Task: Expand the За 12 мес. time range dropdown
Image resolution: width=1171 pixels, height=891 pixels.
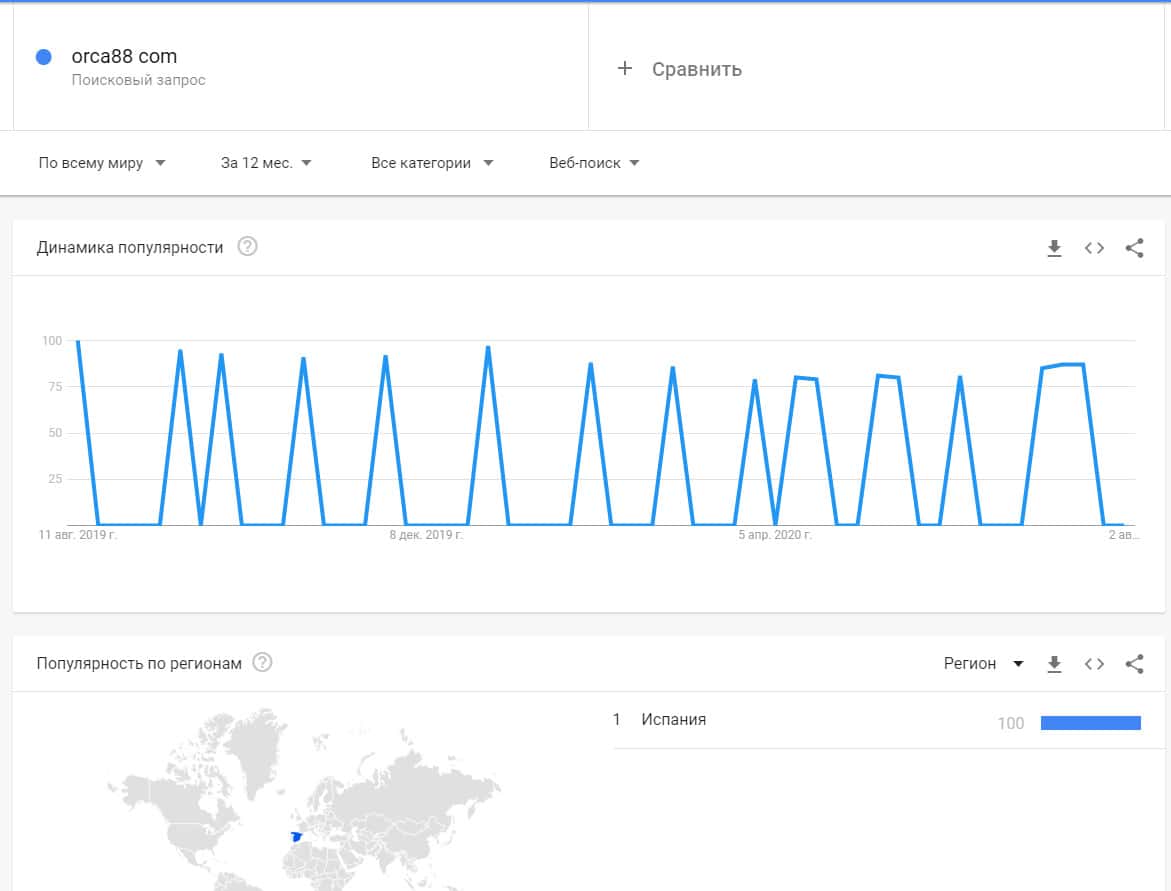Action: click(x=266, y=163)
